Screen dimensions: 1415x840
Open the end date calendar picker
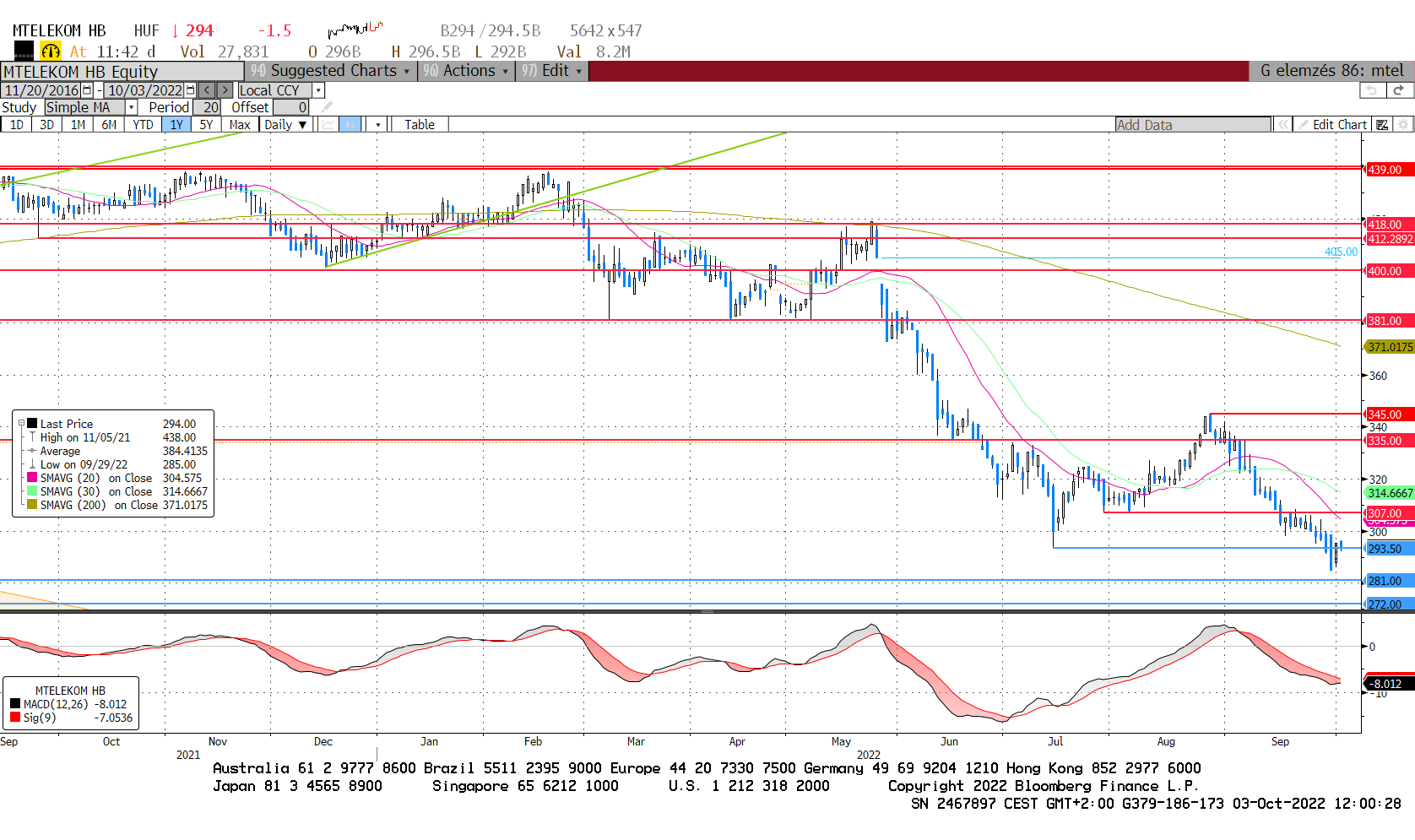pos(190,90)
